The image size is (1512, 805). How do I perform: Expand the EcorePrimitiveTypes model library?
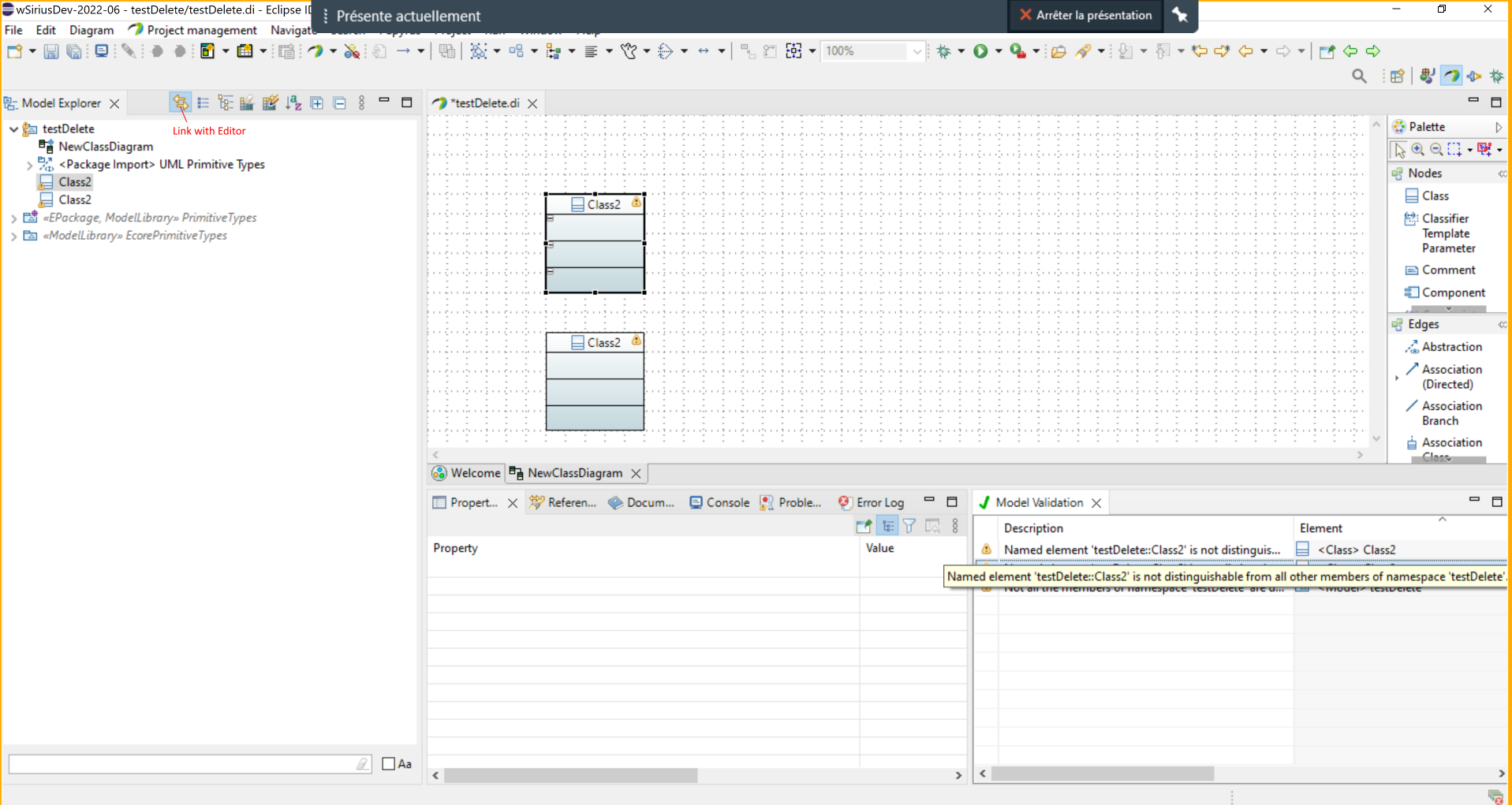[13, 236]
